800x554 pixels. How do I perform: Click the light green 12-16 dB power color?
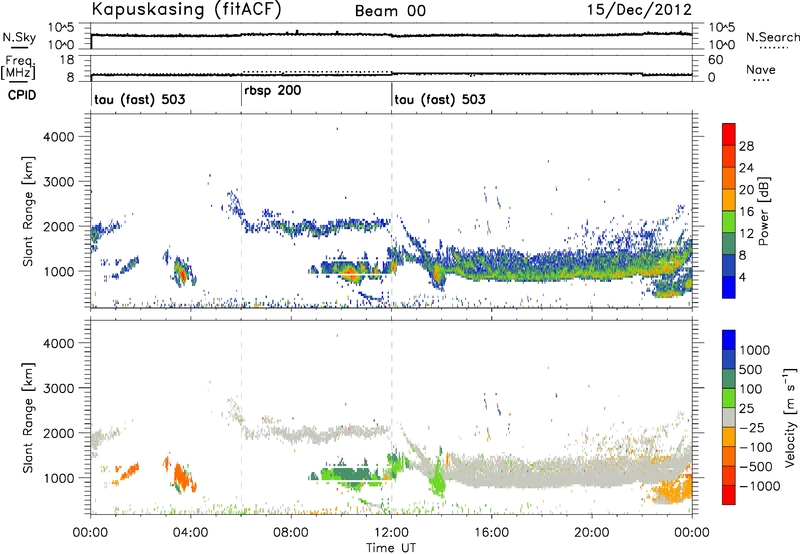(729, 221)
